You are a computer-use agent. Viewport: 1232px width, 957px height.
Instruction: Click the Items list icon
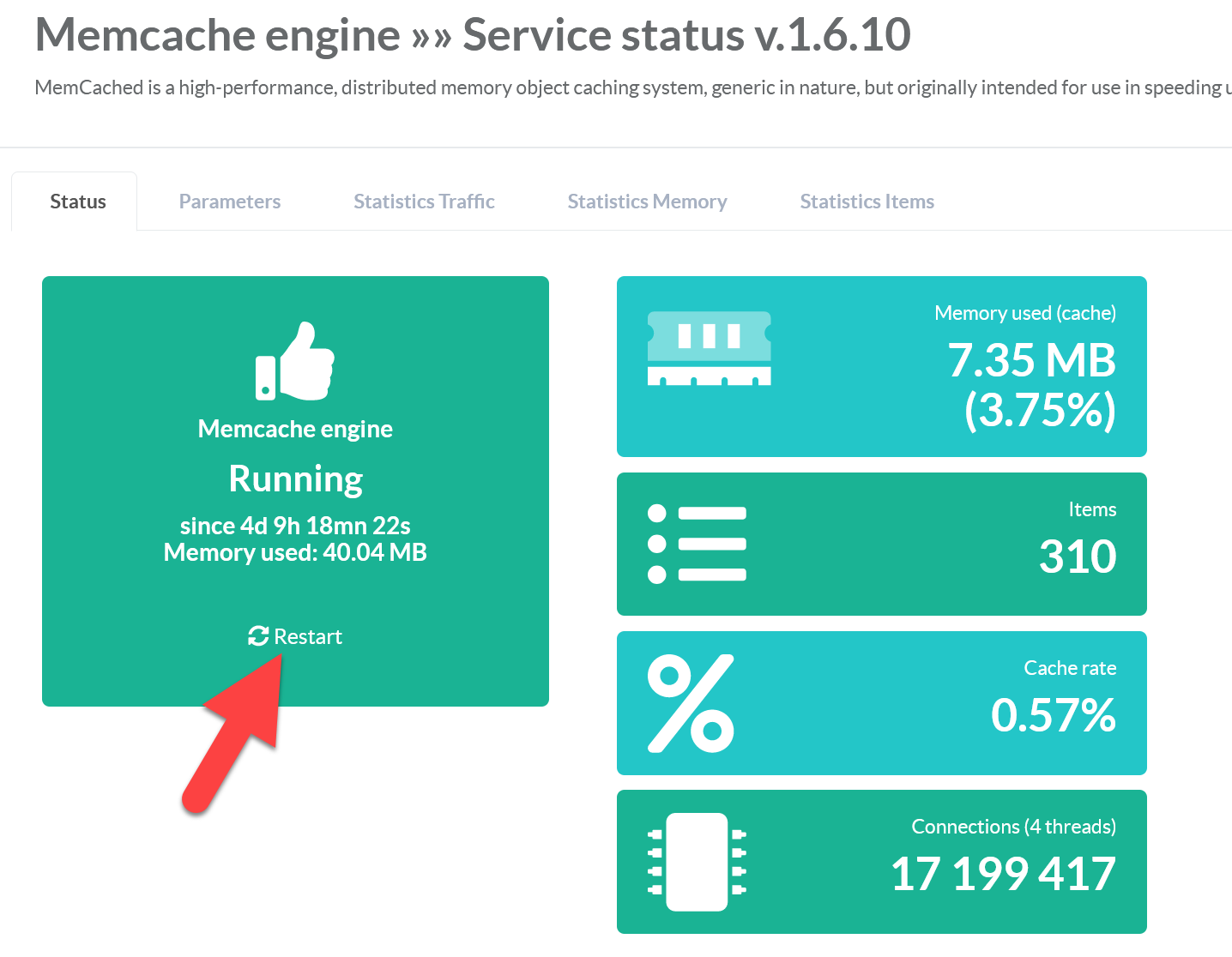click(697, 544)
